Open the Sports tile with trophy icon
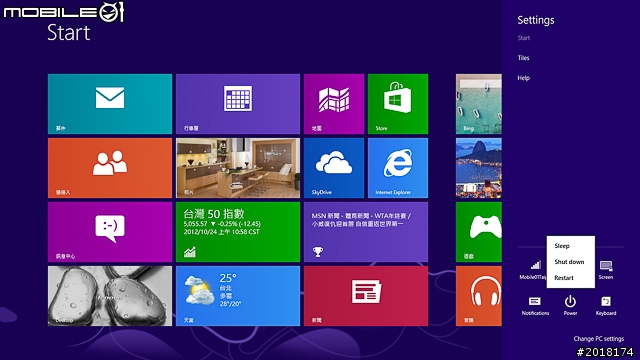The width and height of the screenshot is (640, 360). click(x=366, y=232)
